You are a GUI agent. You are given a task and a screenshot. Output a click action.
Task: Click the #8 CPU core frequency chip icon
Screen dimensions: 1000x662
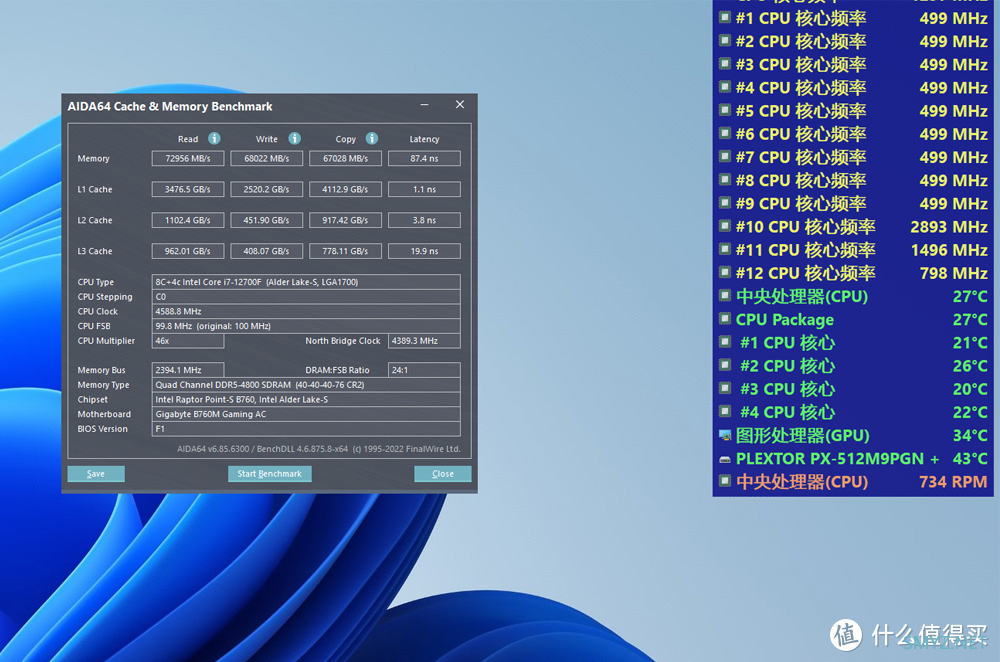pos(724,179)
